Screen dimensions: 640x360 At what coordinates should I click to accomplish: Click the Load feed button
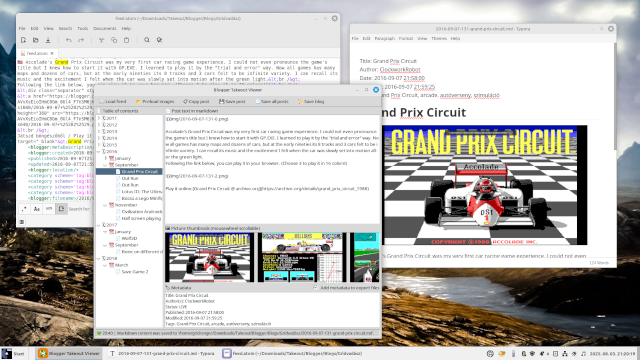point(113,101)
